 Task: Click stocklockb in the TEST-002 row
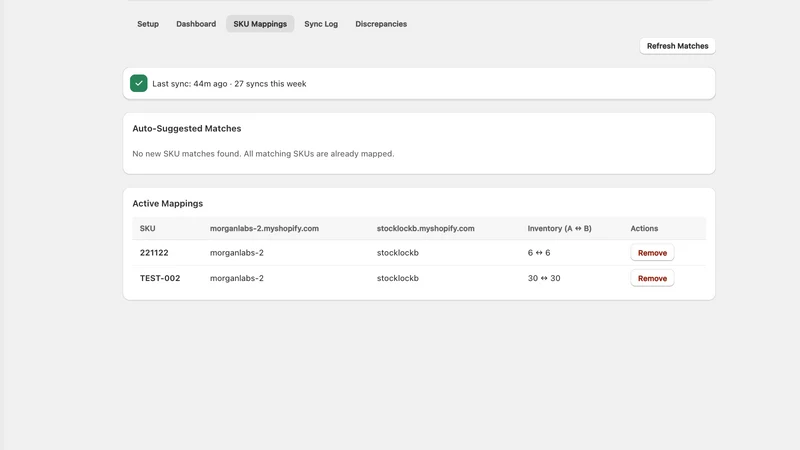tap(397, 278)
